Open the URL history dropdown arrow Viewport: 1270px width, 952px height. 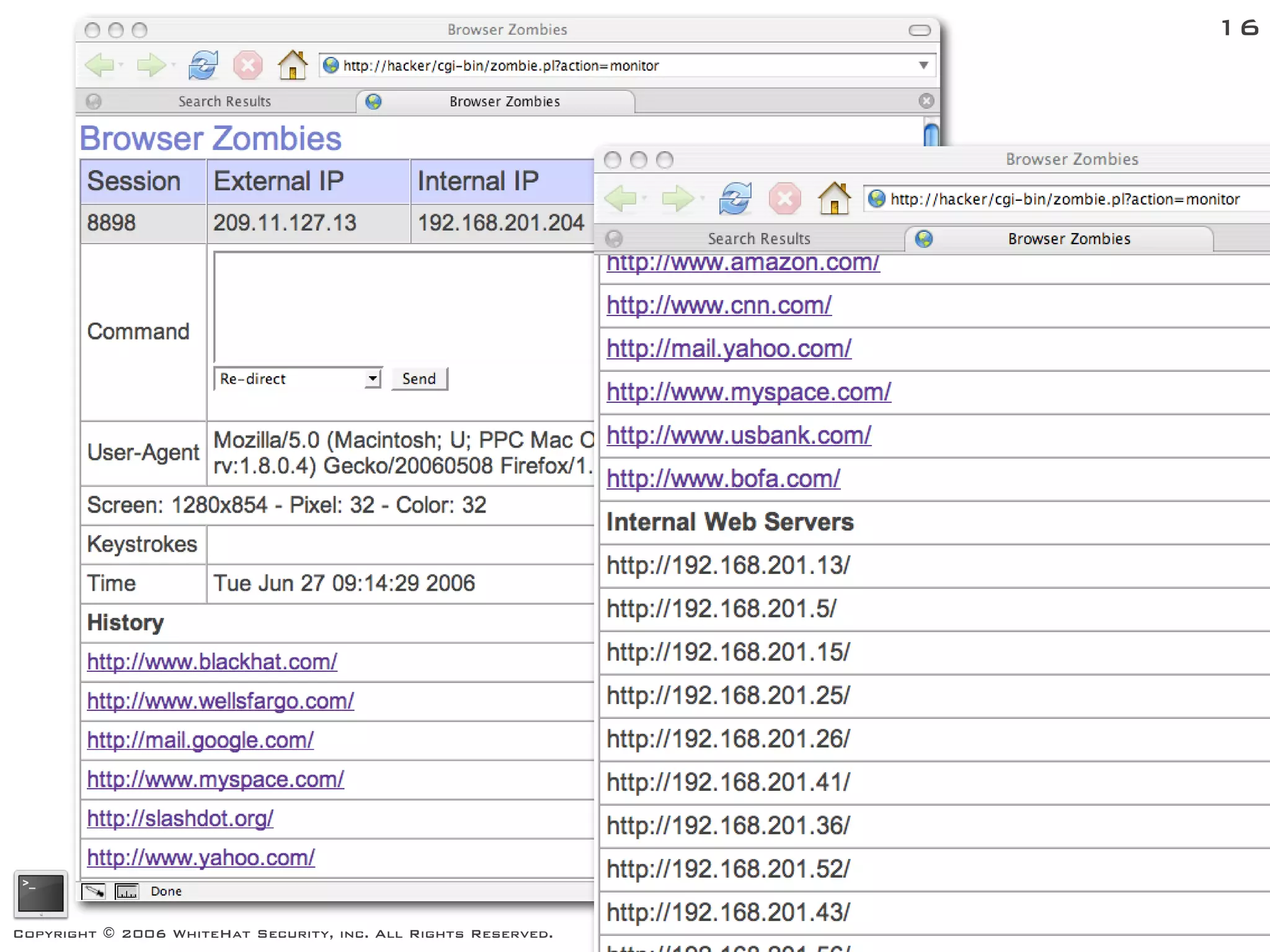click(923, 65)
